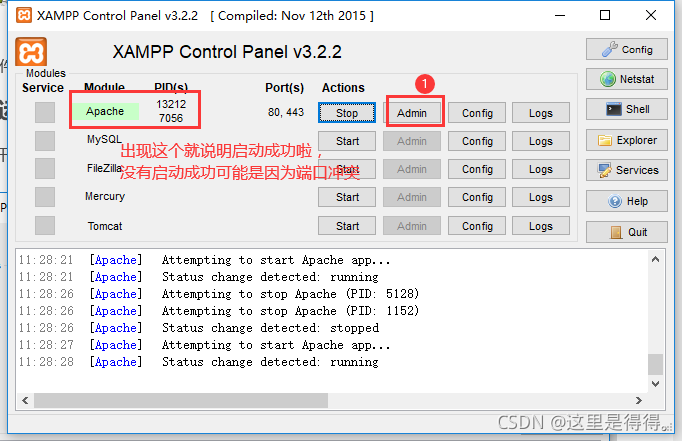
Task: Toggle the Mercury service checkbox
Action: (x=45, y=197)
